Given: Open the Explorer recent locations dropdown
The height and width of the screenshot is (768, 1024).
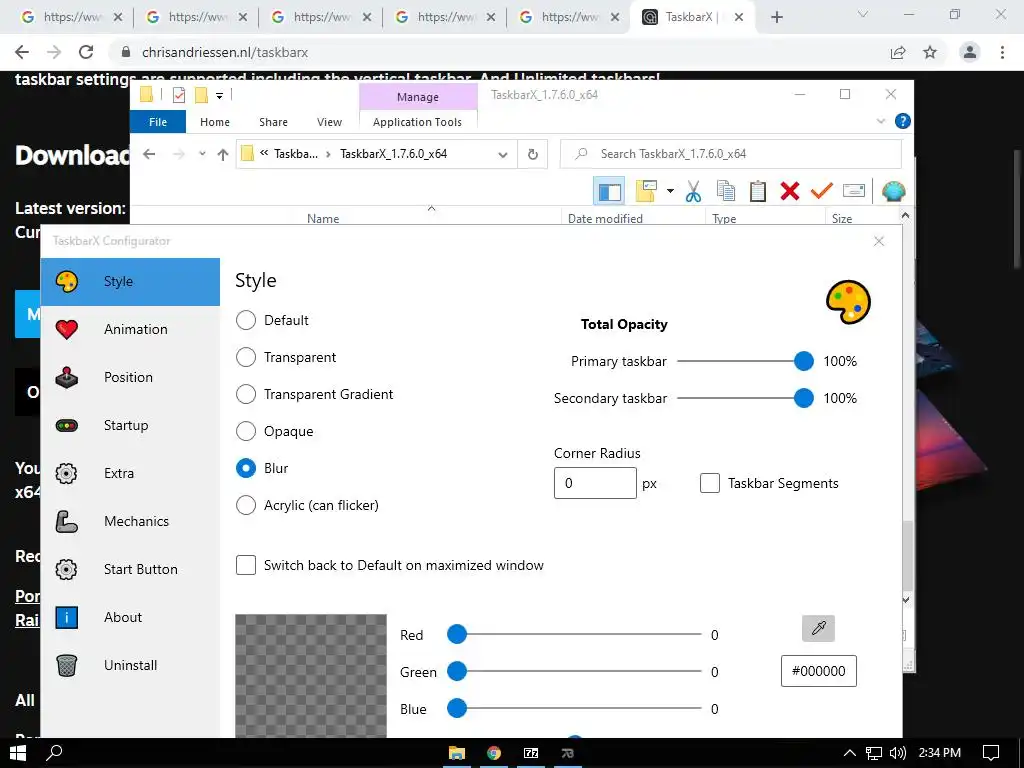Looking at the screenshot, I should coord(202,154).
